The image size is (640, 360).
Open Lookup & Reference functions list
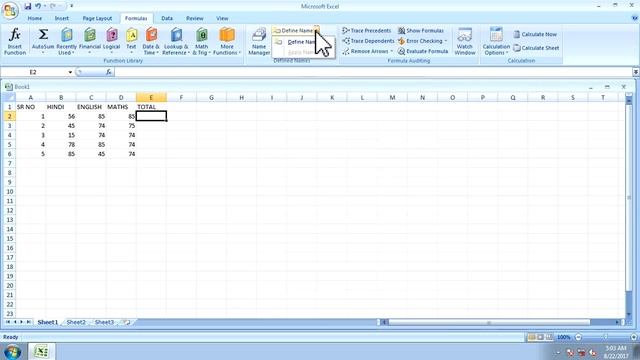point(176,41)
